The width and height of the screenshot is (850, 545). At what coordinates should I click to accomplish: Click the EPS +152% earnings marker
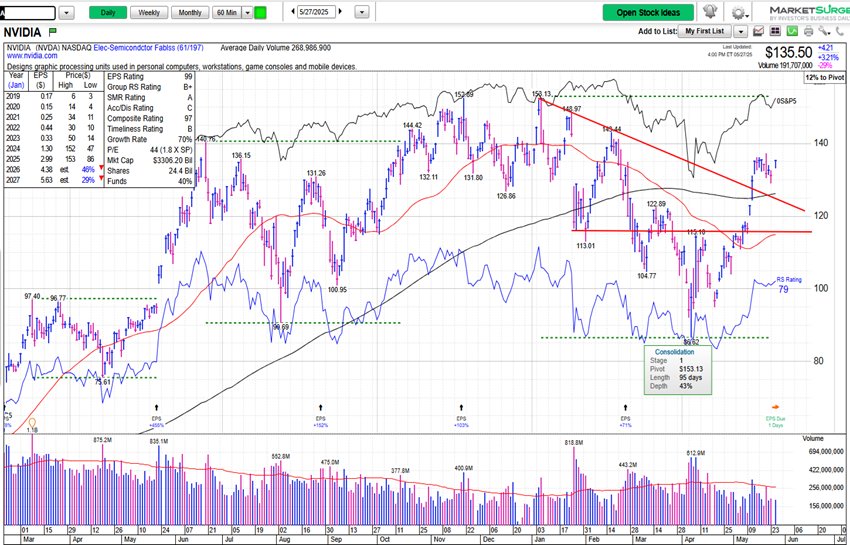click(x=320, y=407)
